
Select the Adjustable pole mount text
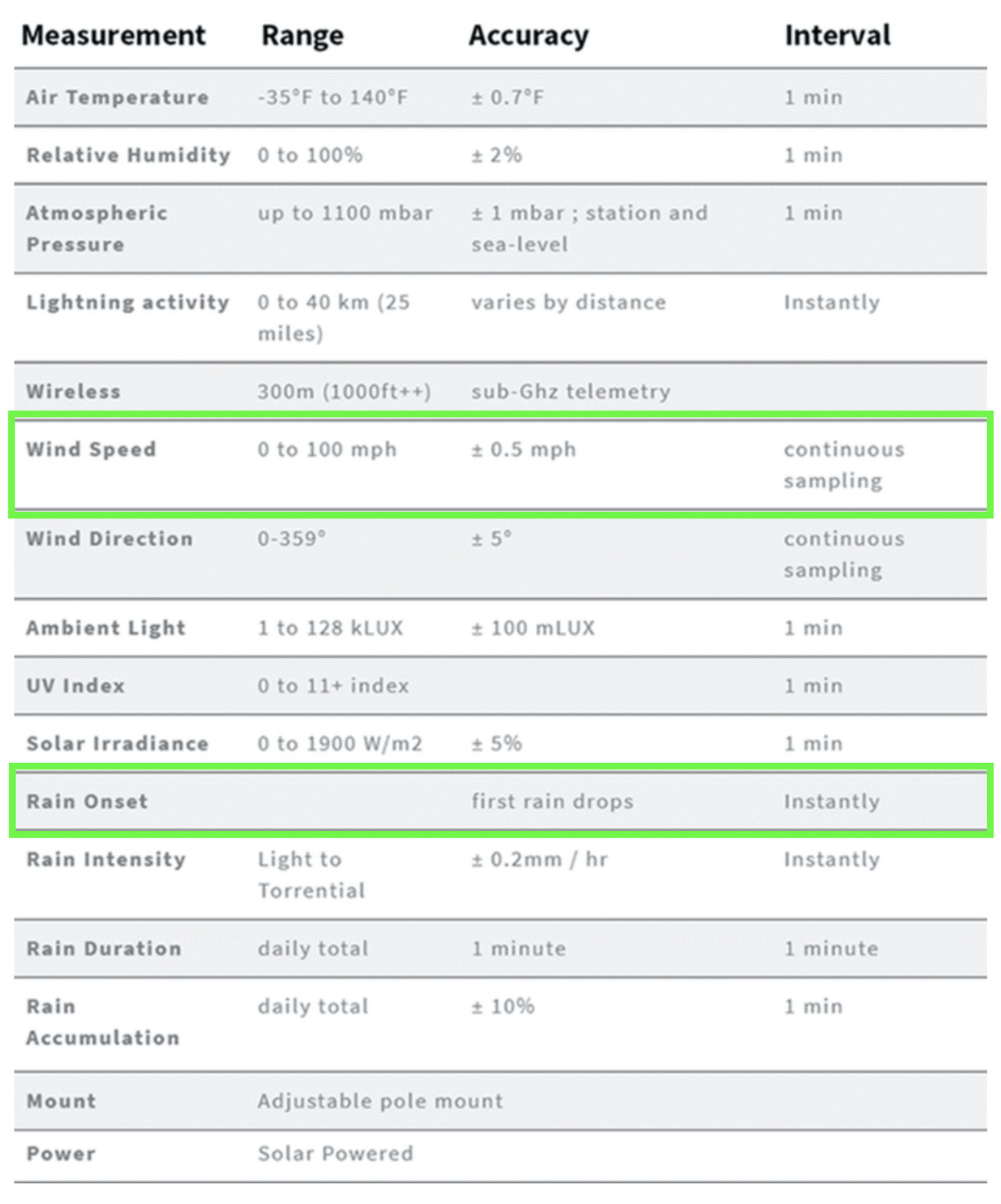click(x=379, y=1100)
